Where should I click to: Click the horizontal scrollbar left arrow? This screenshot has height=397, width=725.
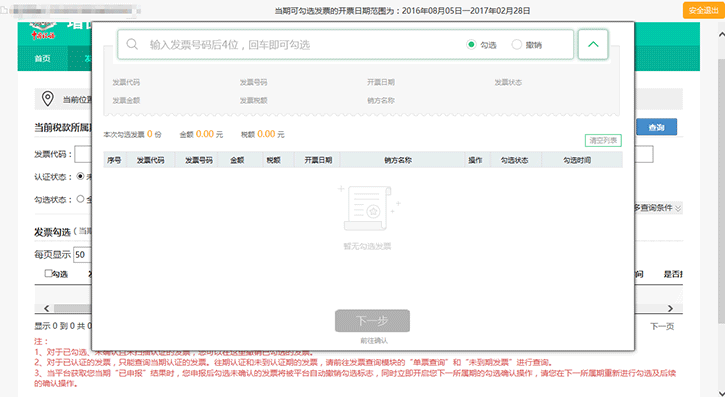[x=46, y=308]
